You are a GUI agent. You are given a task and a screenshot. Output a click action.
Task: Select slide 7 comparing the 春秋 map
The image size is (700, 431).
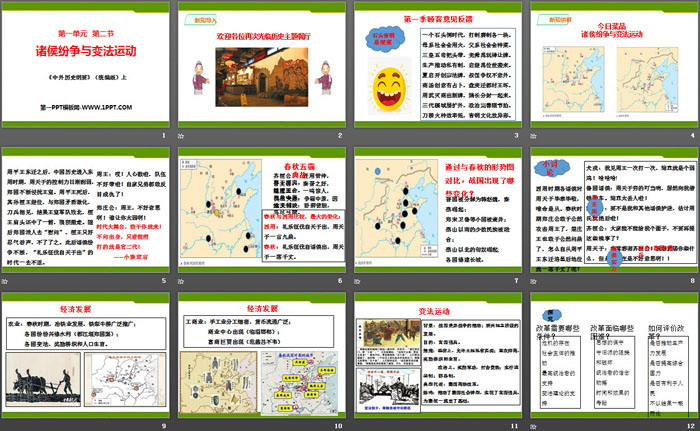click(x=436, y=212)
